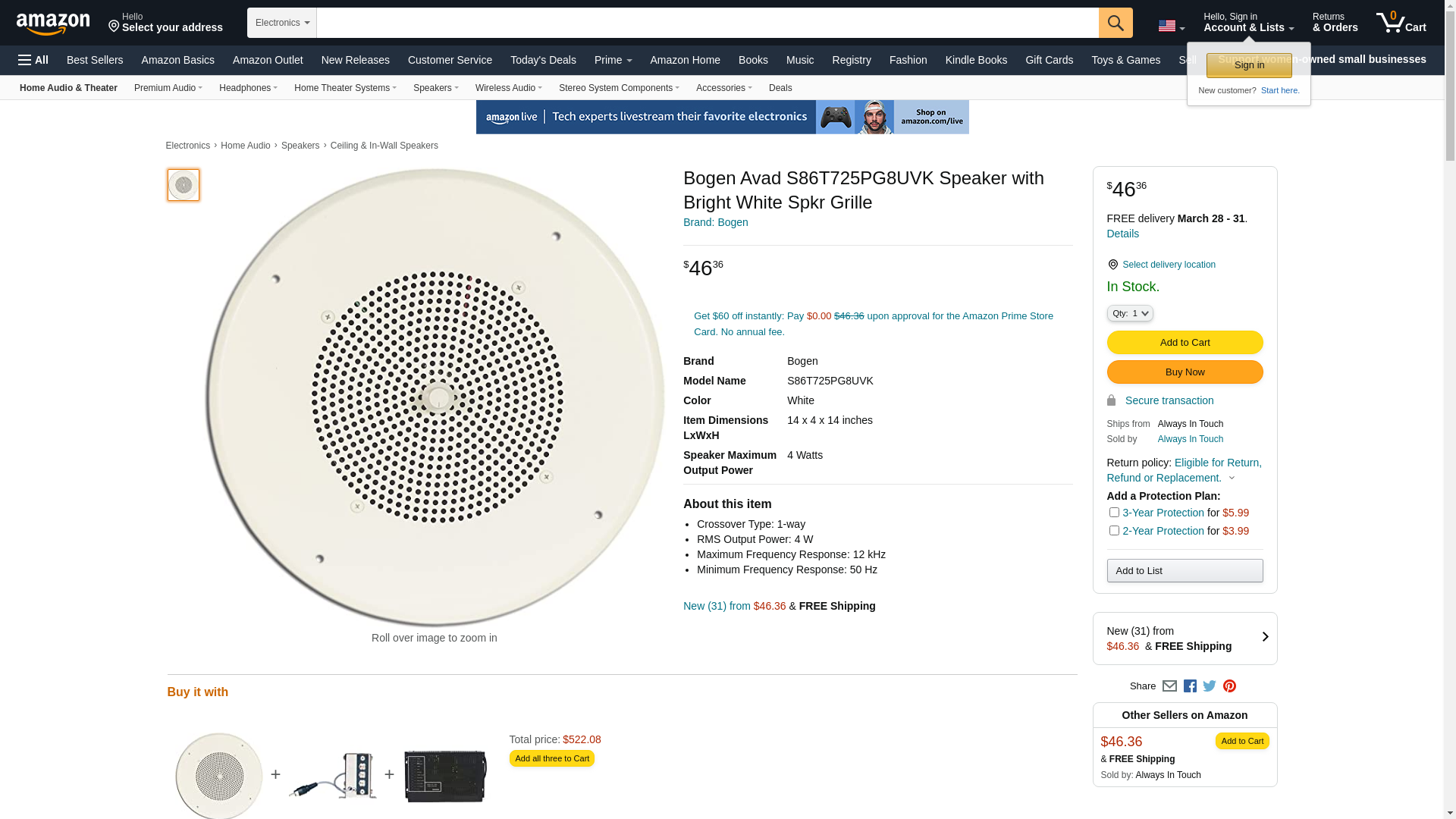Click inside the search text field

(707, 23)
